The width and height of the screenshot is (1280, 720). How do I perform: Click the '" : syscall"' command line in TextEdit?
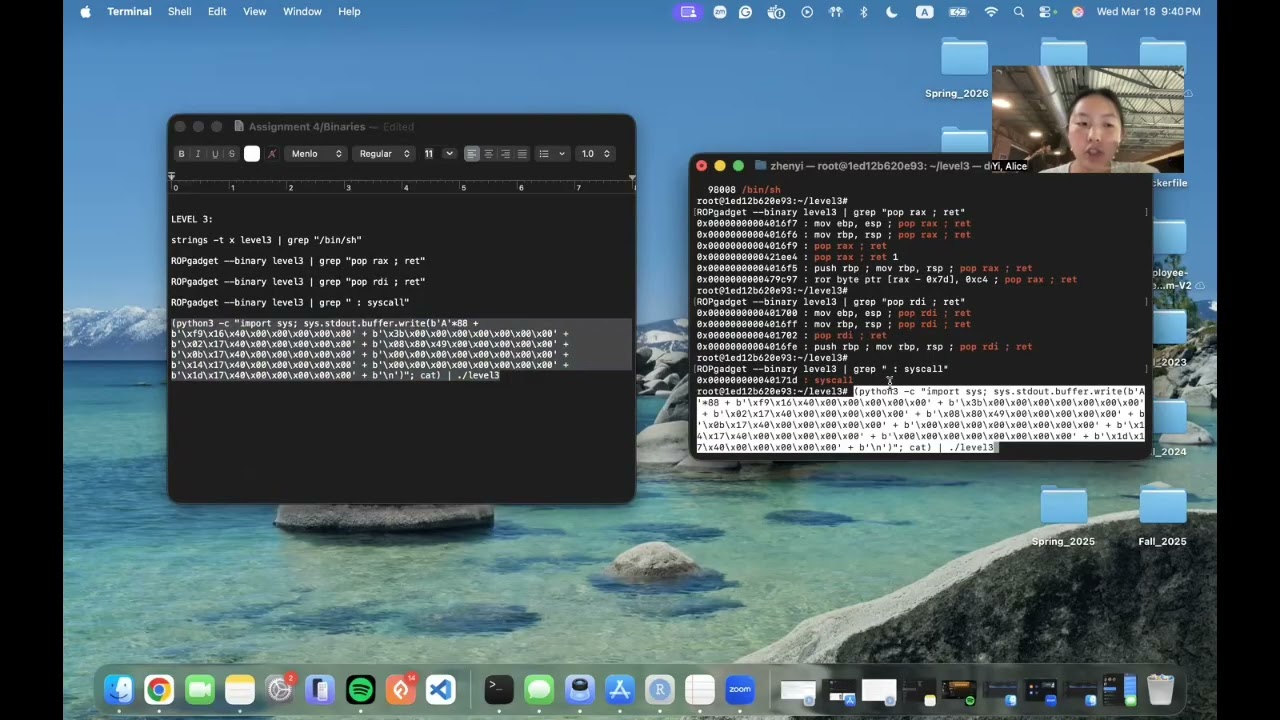[290, 302]
